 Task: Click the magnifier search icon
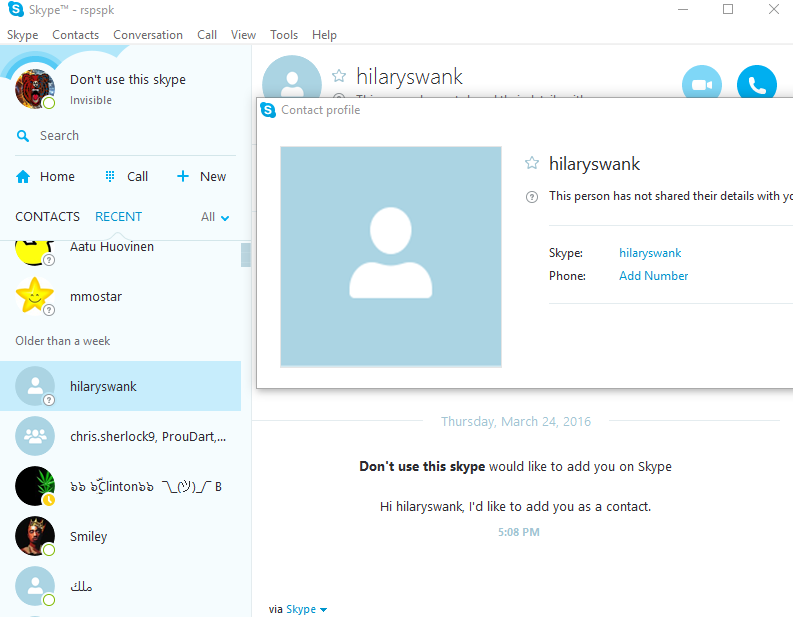[23, 136]
